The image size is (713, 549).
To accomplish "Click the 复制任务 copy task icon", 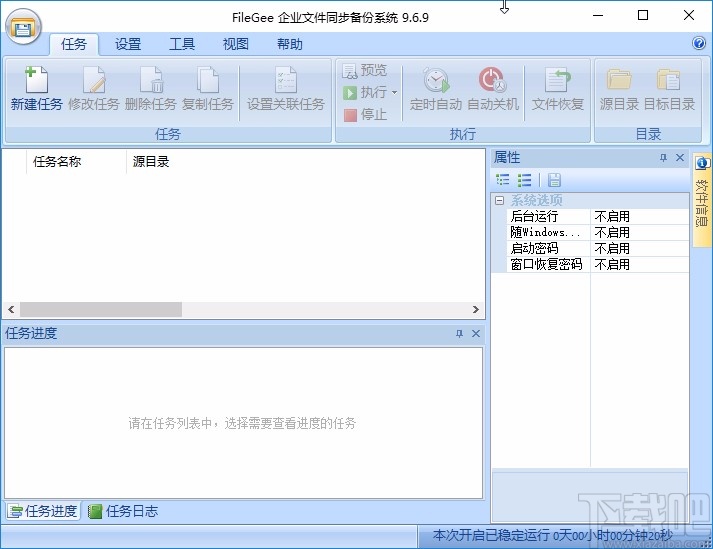I will [208, 89].
